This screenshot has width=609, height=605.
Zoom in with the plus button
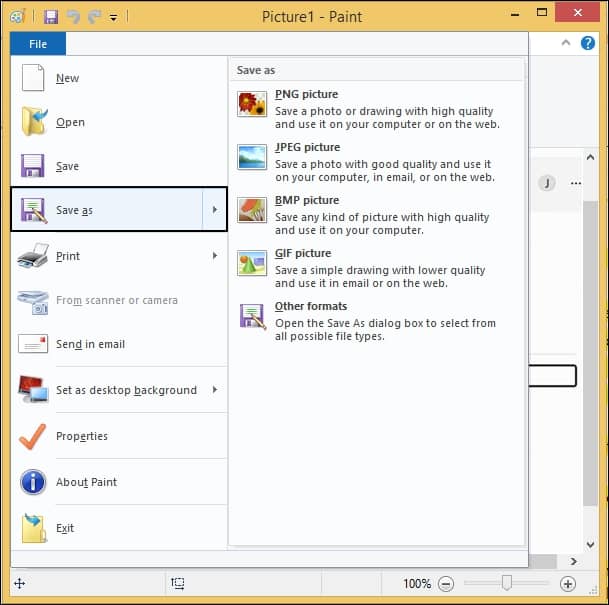[x=567, y=583]
